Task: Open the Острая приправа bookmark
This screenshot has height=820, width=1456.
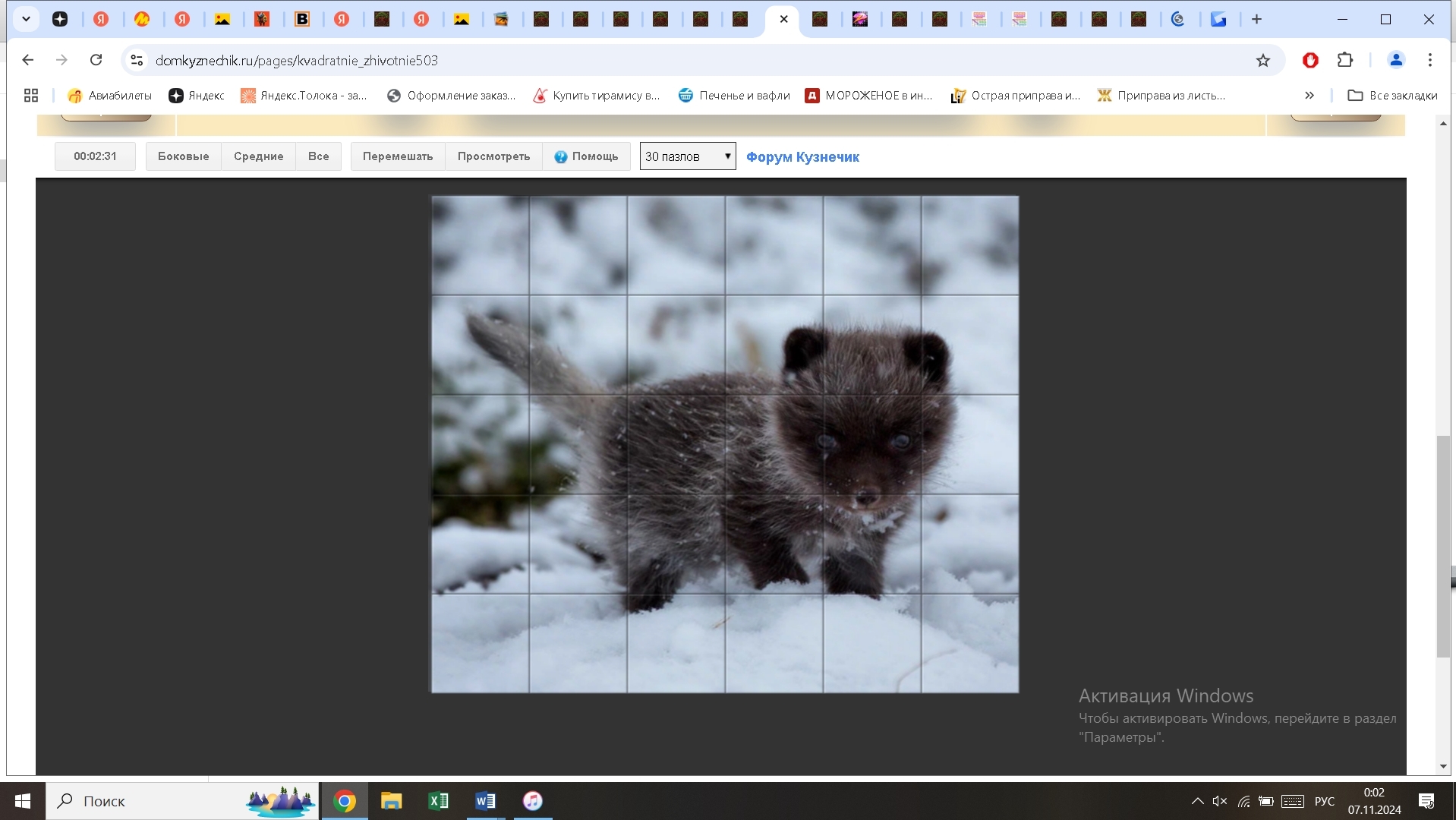Action: (1016, 96)
